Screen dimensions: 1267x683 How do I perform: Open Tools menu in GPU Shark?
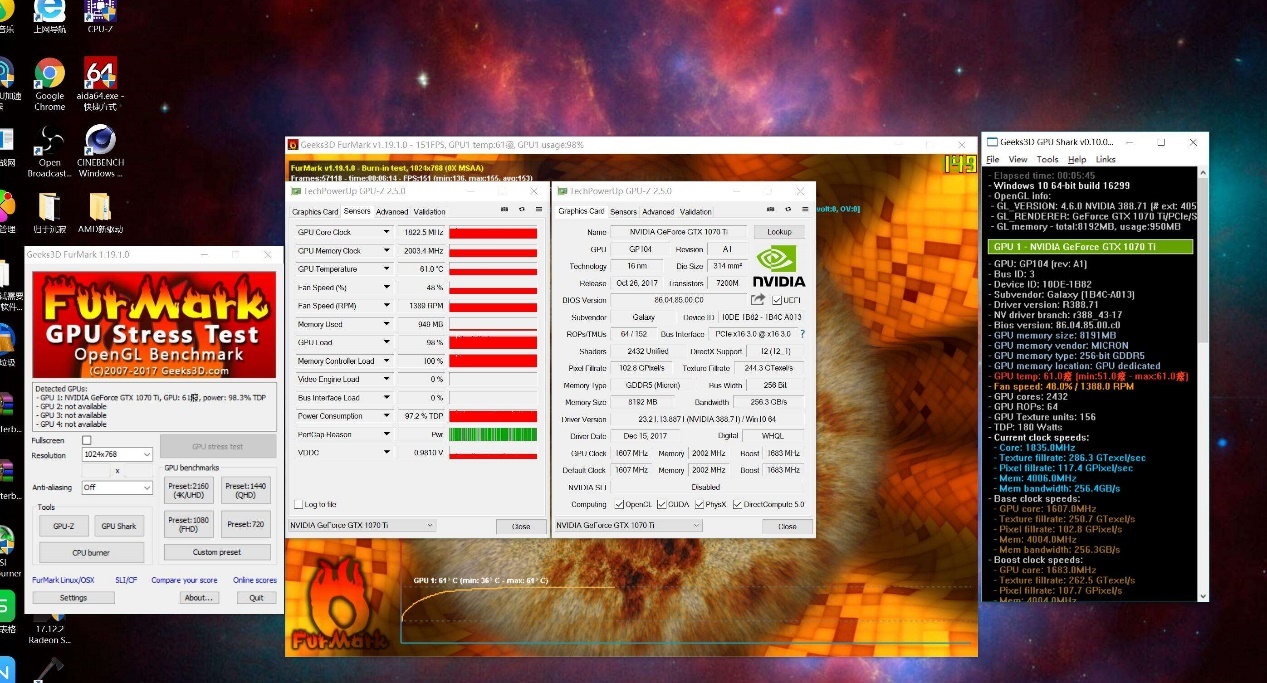click(1047, 159)
